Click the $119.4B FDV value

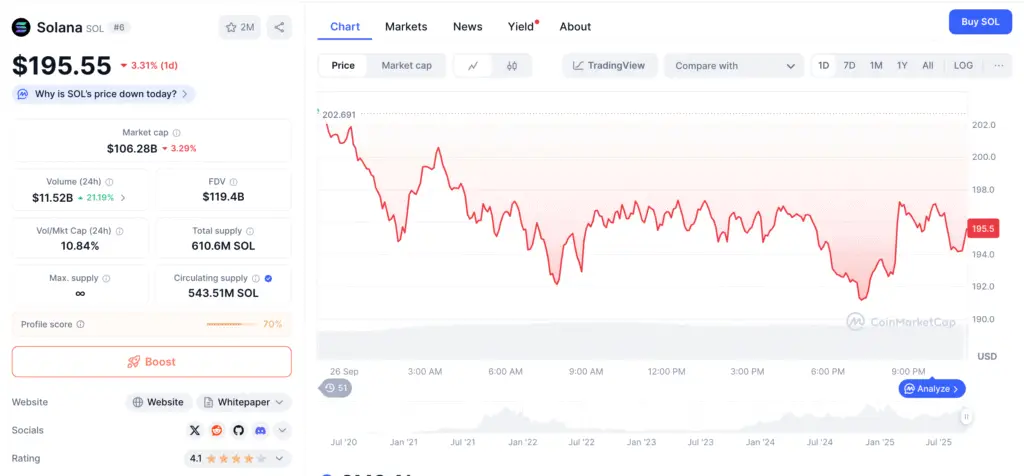(223, 197)
